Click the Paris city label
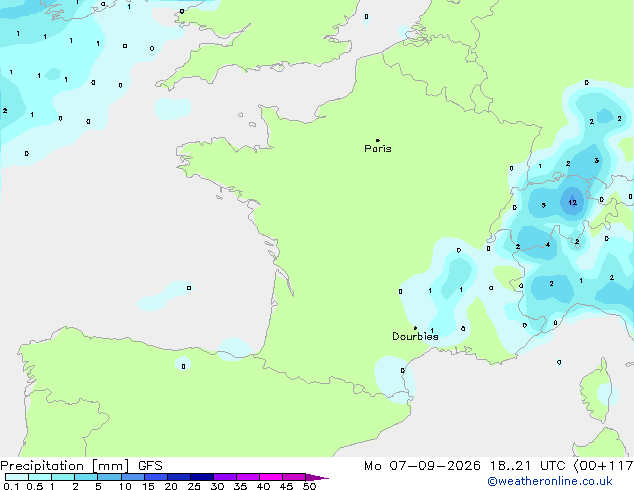Screen dimensions: 634x490 (x=378, y=149)
